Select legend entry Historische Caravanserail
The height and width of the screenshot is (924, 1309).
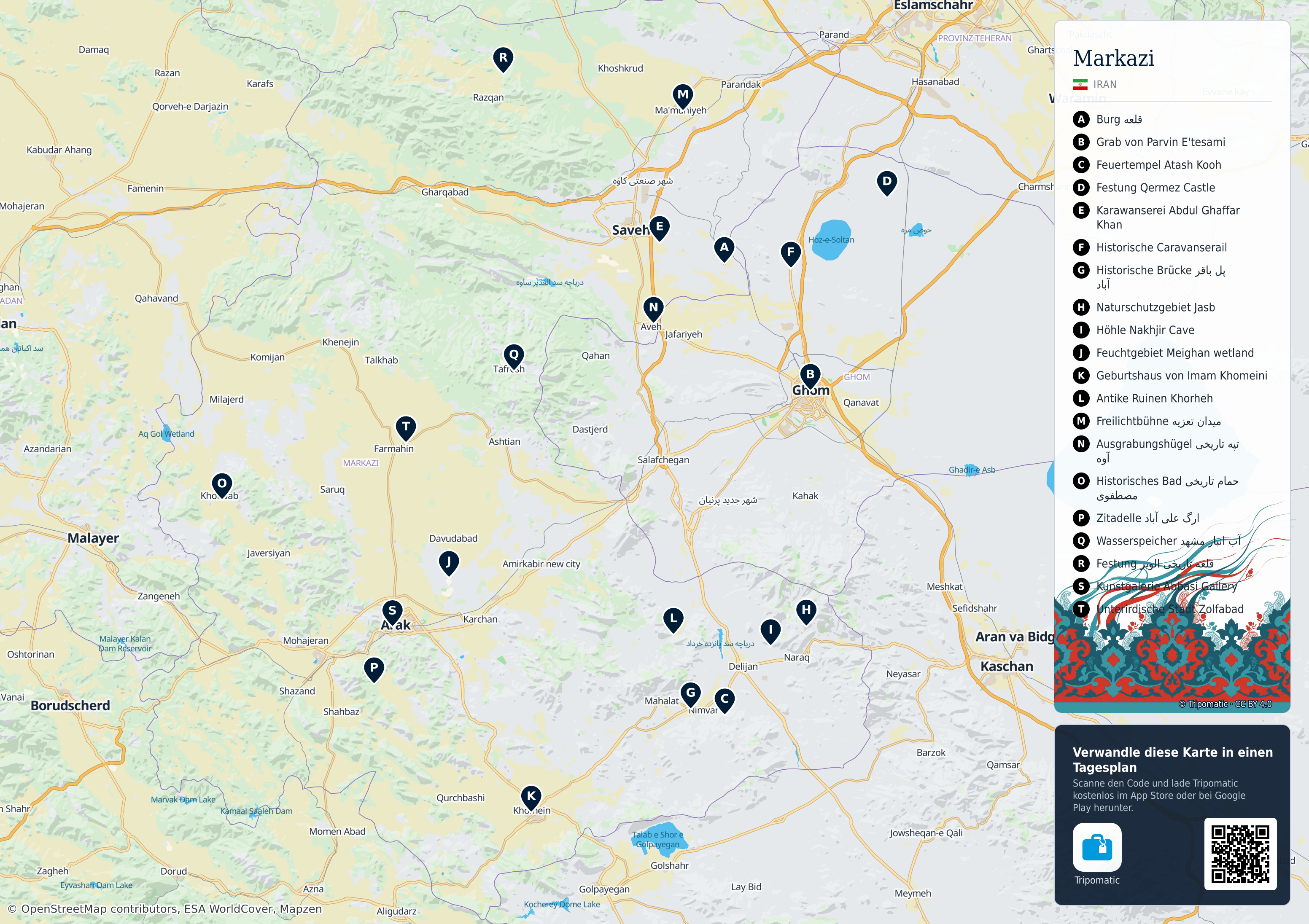[x=1150, y=247]
